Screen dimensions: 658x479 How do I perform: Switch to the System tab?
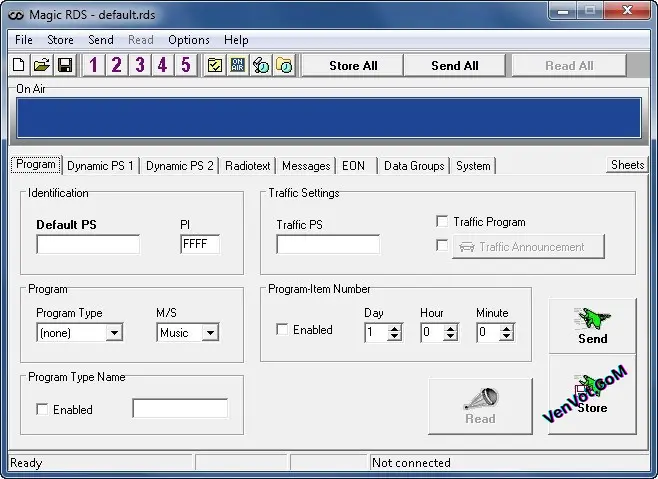473,166
